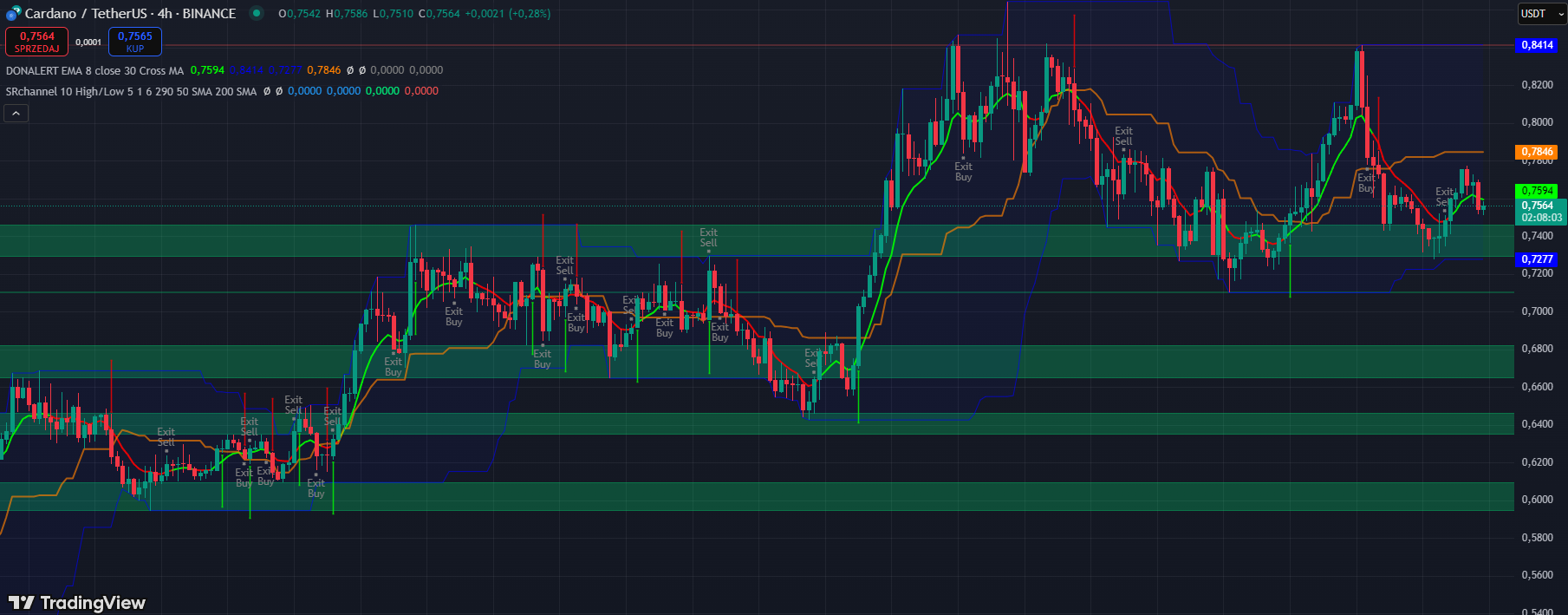The width and height of the screenshot is (1568, 615).
Task: Open the USDT currency dropdown
Action: [x=1541, y=14]
